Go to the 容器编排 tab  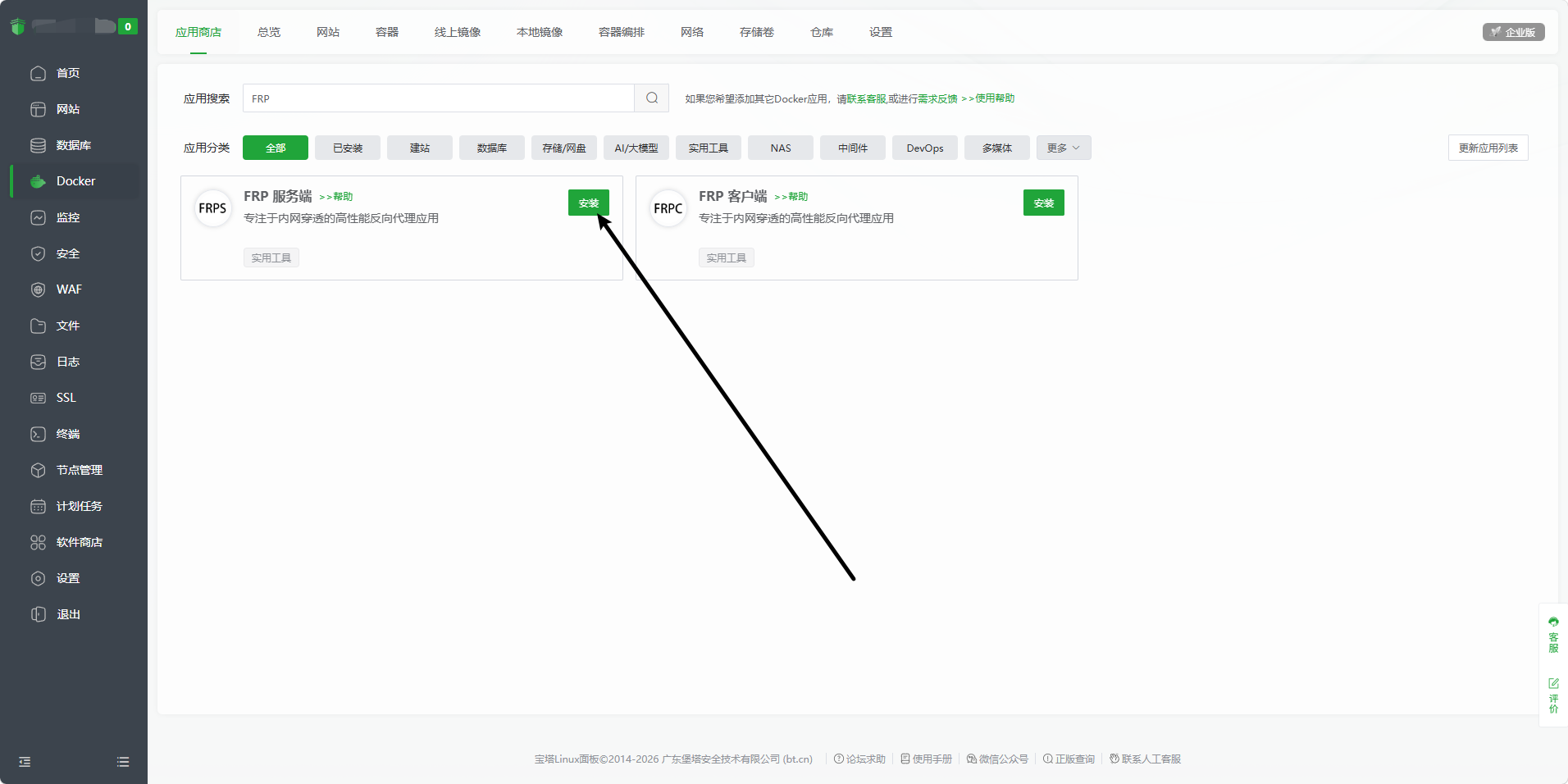click(622, 32)
